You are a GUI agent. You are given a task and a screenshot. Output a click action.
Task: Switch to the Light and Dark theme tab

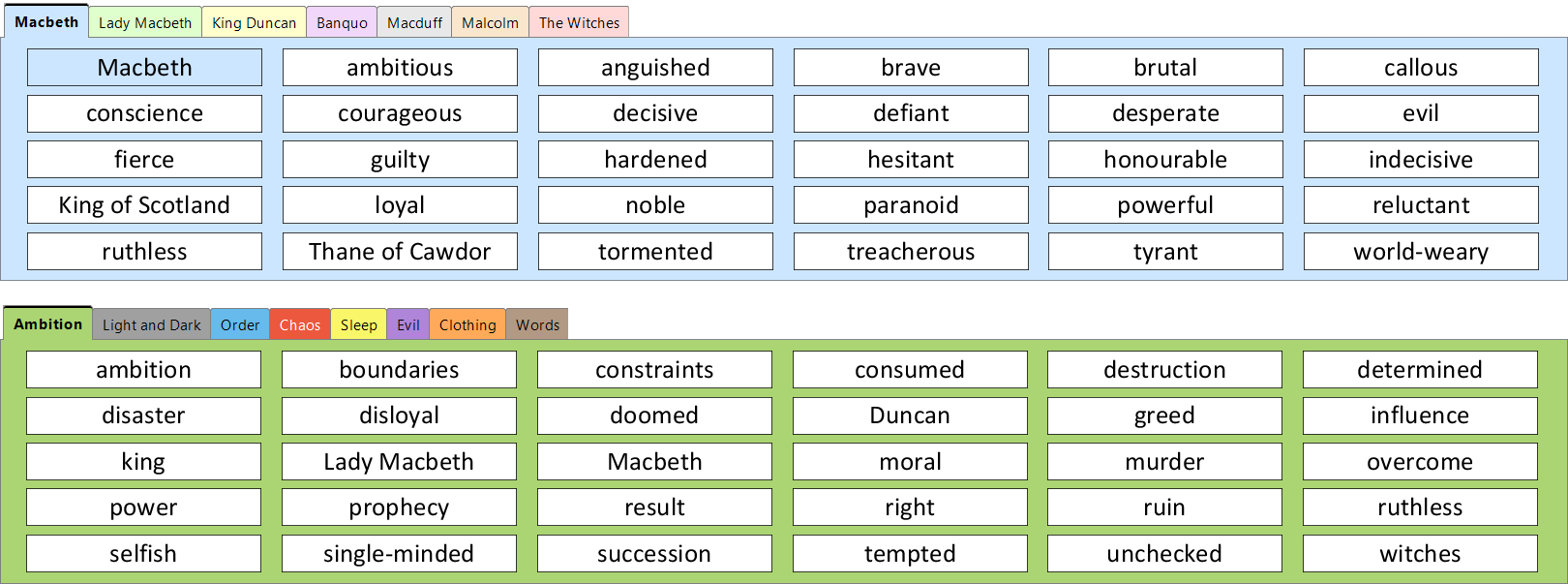pyautogui.click(x=151, y=325)
